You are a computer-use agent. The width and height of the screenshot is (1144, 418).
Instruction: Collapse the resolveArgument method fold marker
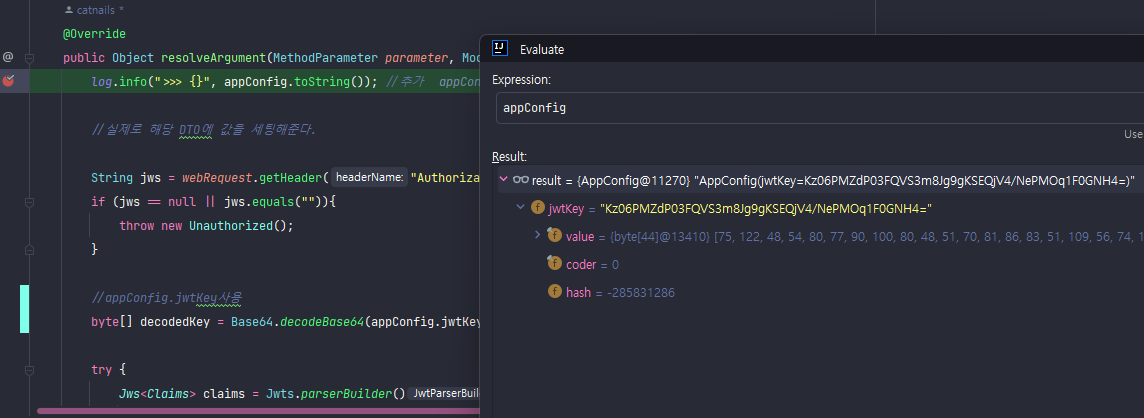[30, 57]
